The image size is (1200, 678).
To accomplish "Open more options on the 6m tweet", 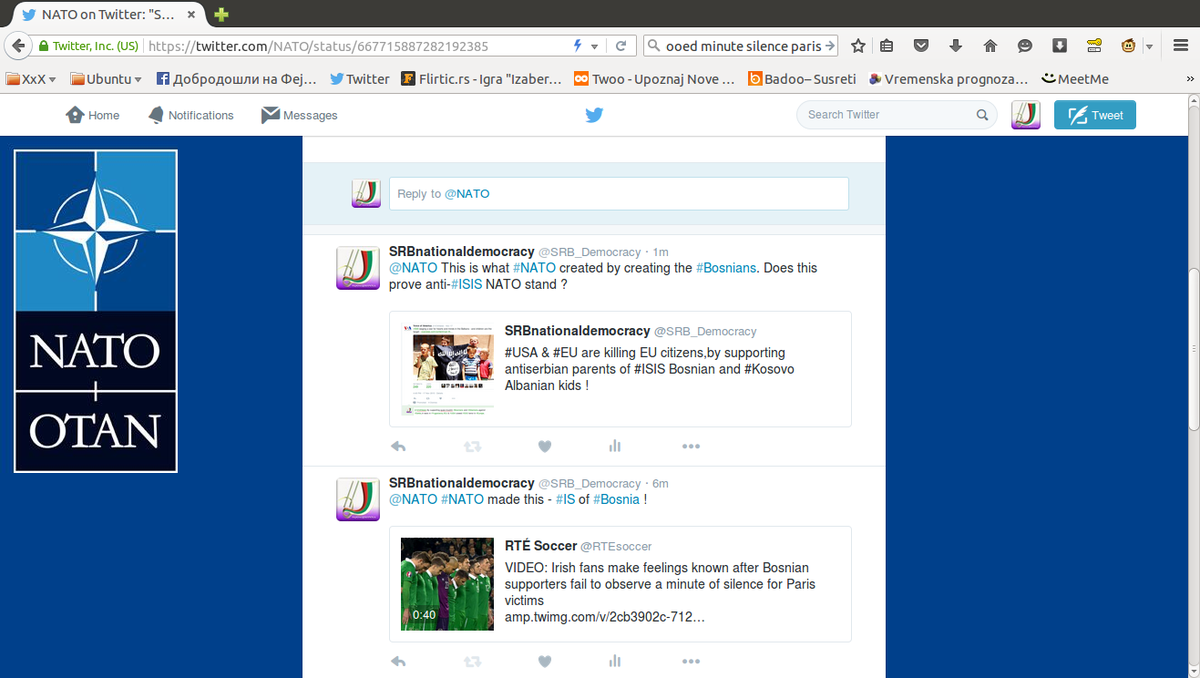I will [x=691, y=661].
